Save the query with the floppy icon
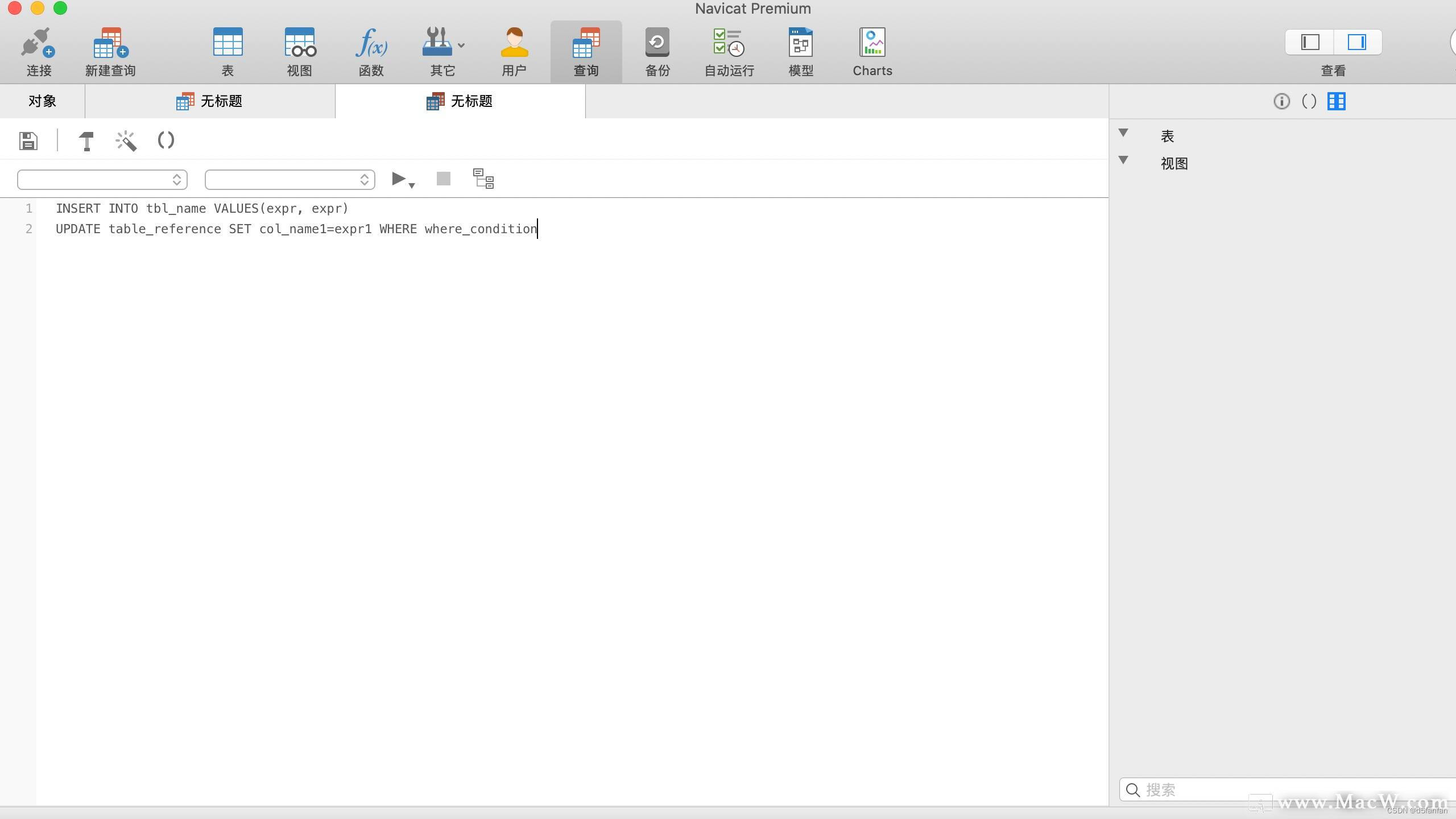Screen dimensions: 1456x819 coord(28,140)
